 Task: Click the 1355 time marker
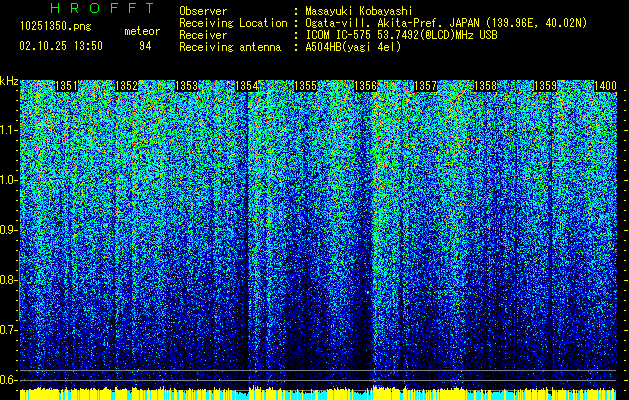tap(306, 86)
